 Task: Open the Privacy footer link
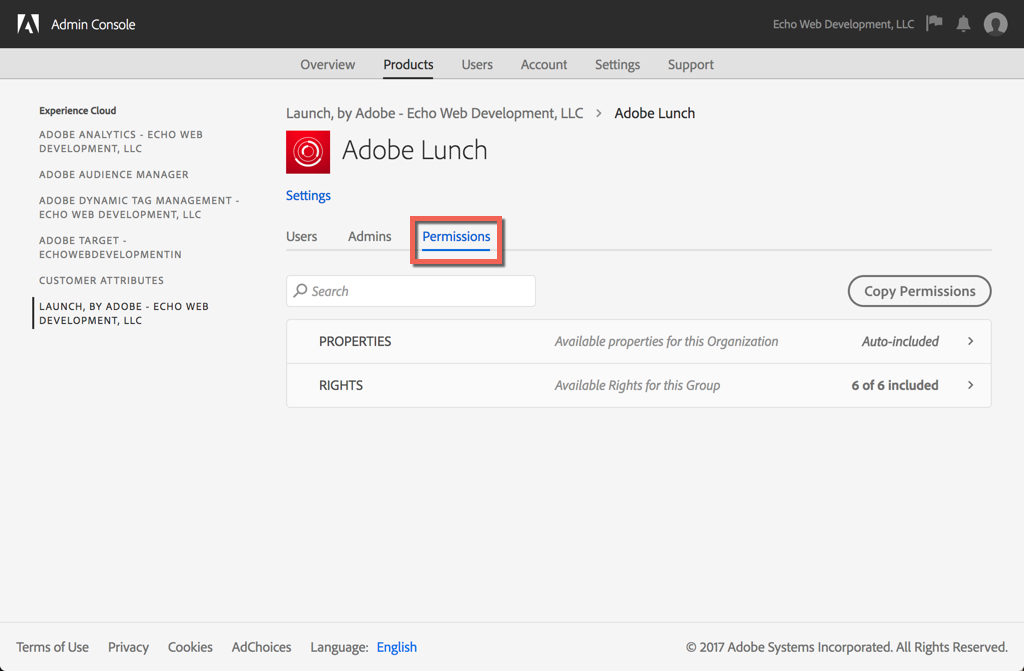(x=128, y=647)
